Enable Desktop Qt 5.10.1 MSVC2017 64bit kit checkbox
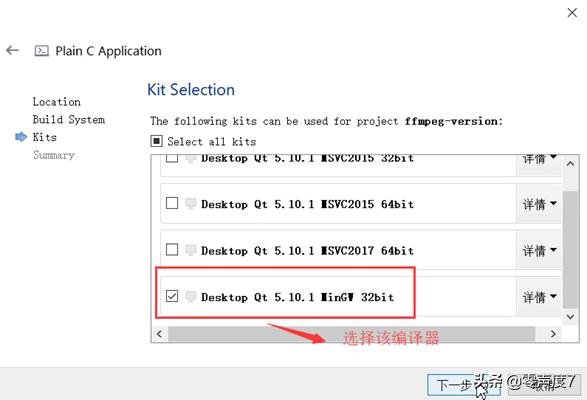The height and width of the screenshot is (400, 587). point(172,250)
